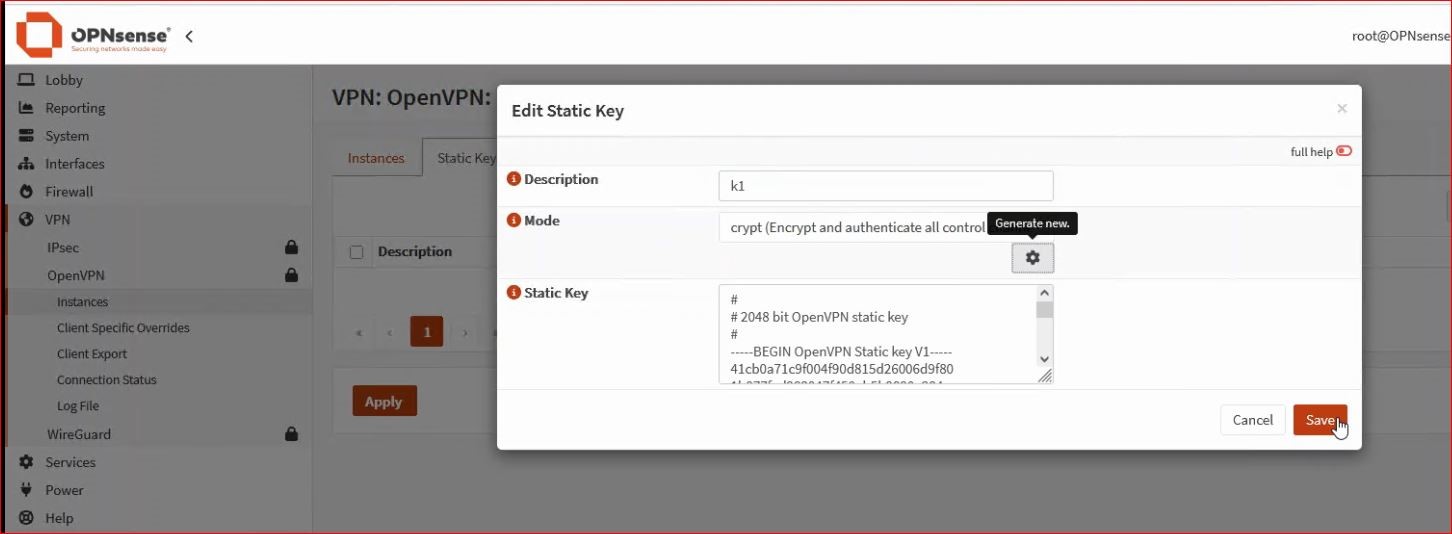Image resolution: width=1452 pixels, height=534 pixels.
Task: Click the OPNsense logo
Action: point(93,36)
